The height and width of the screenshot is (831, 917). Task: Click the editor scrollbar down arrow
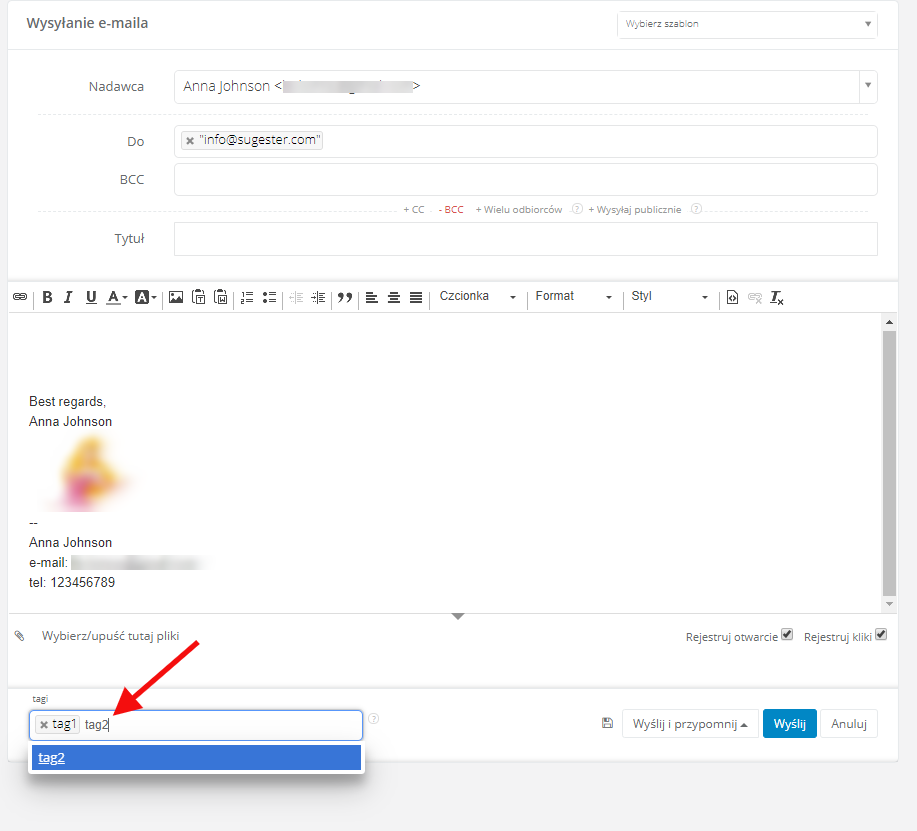click(890, 604)
